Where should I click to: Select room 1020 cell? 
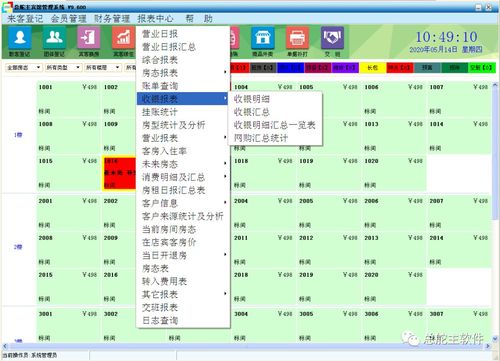[x=394, y=173]
